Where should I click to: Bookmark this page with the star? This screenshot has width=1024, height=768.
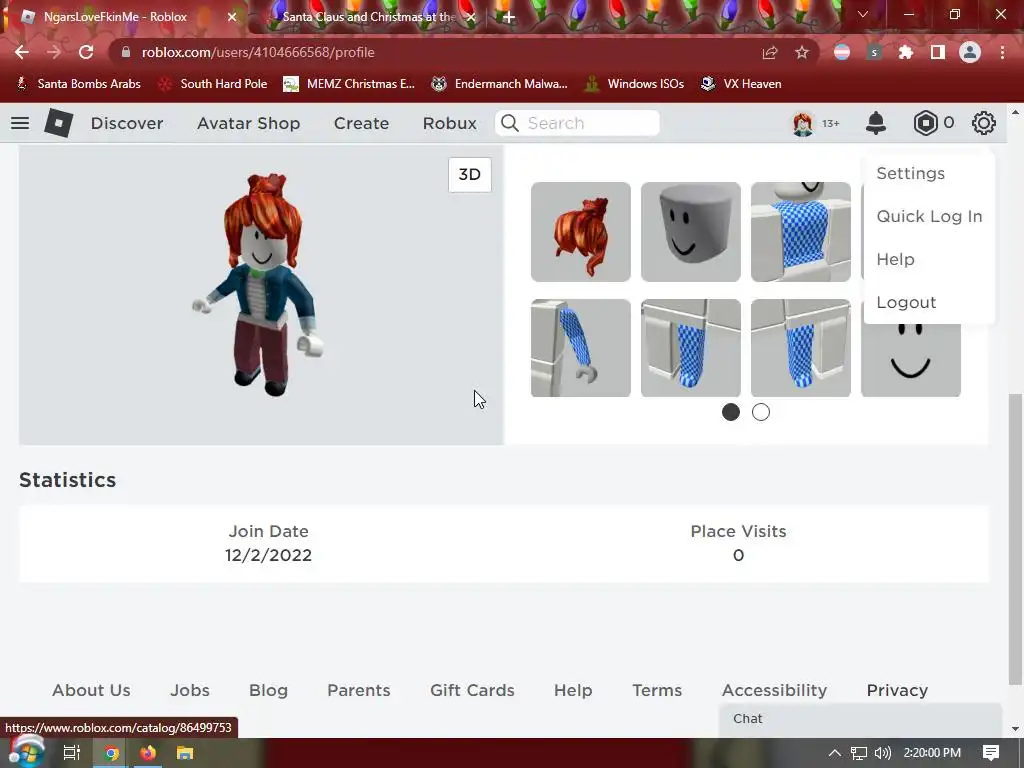pos(802,52)
